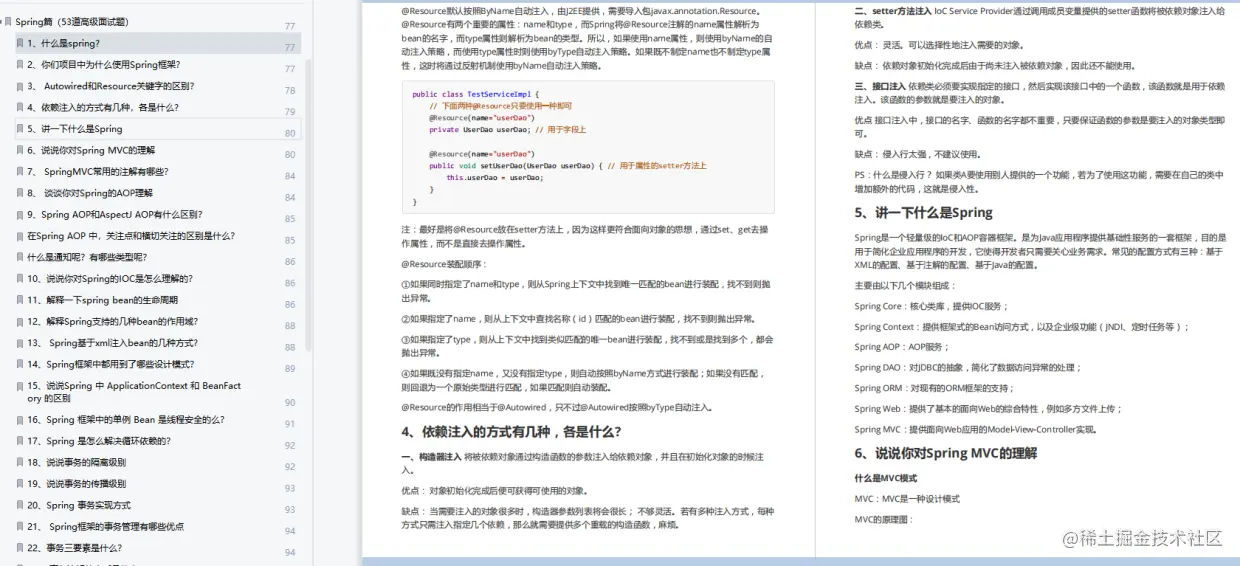Click the subheading 什么是MVC模式

tap(884, 479)
